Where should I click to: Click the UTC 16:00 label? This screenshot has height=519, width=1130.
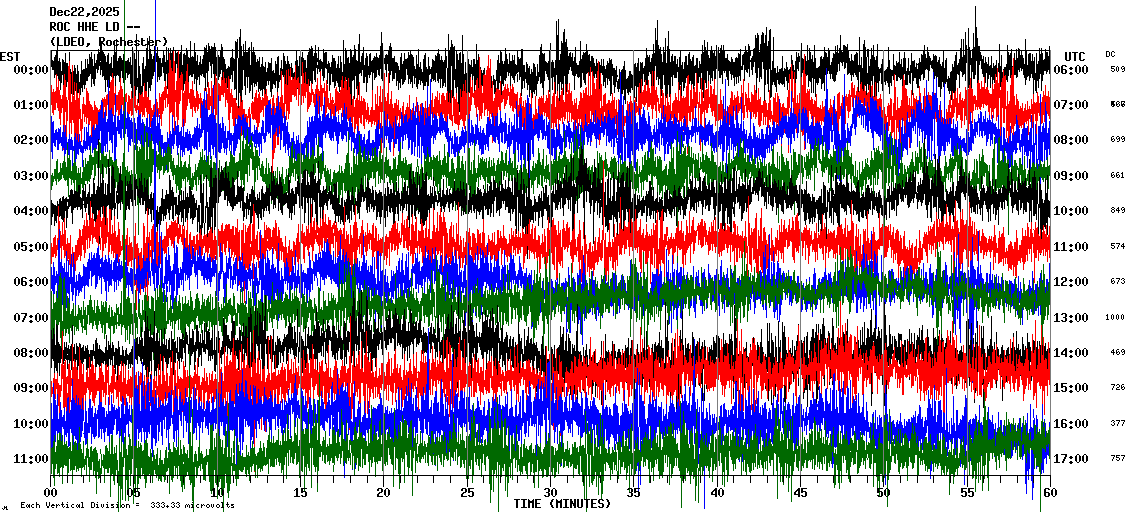click(1070, 423)
